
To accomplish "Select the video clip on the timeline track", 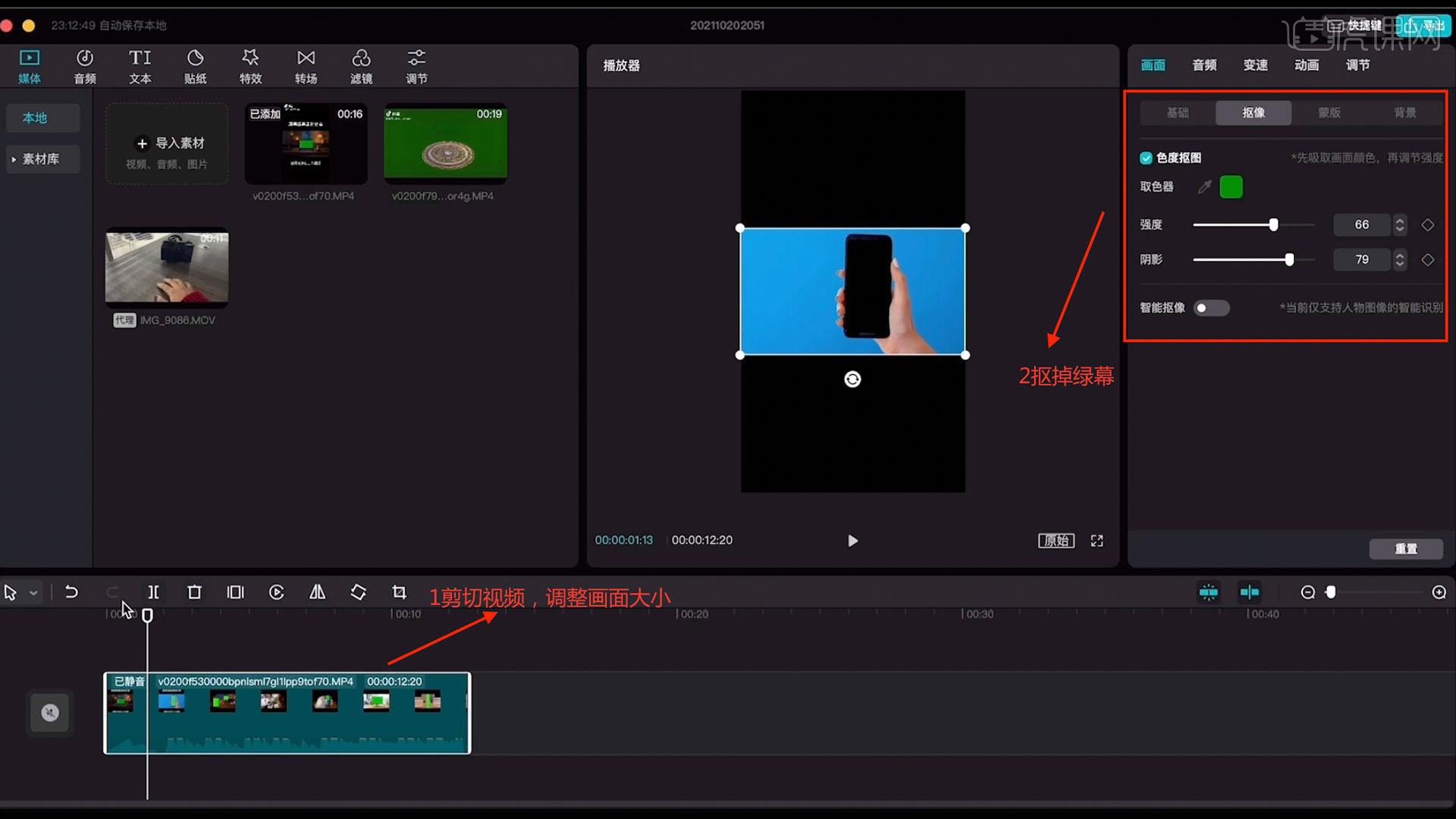I will [287, 713].
